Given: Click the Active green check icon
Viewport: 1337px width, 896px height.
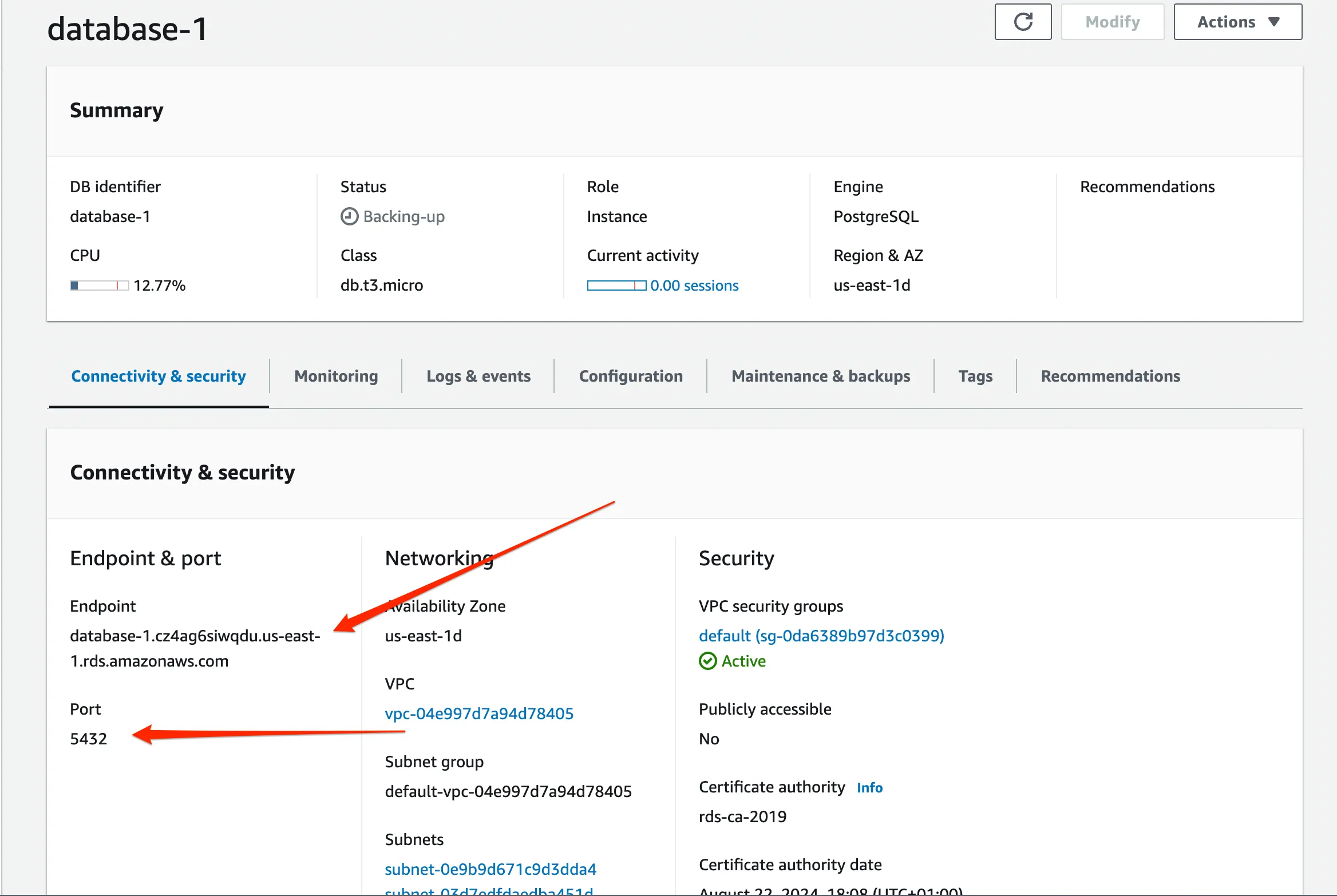Looking at the screenshot, I should click(708, 661).
